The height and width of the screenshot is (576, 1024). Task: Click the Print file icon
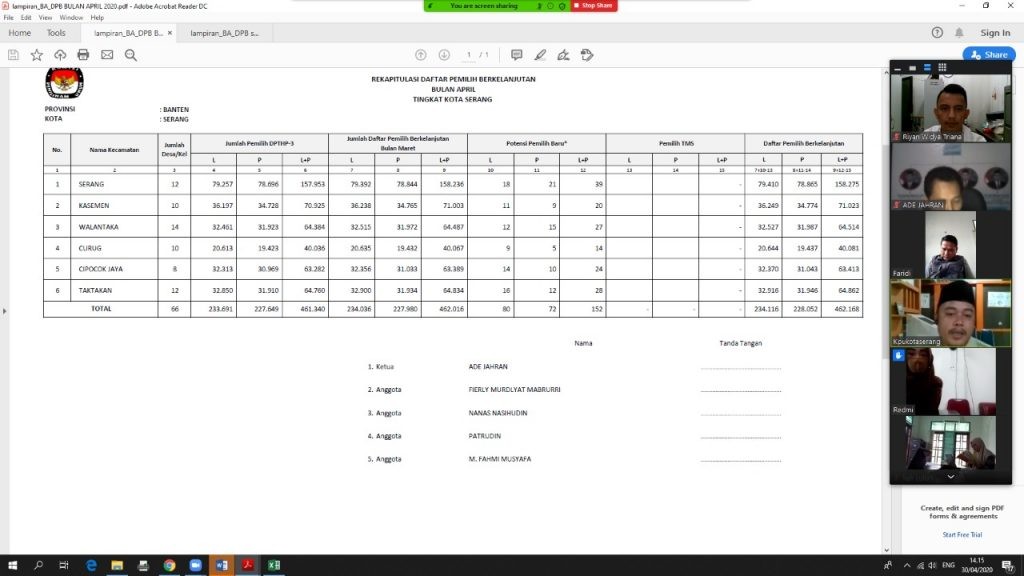pos(84,55)
